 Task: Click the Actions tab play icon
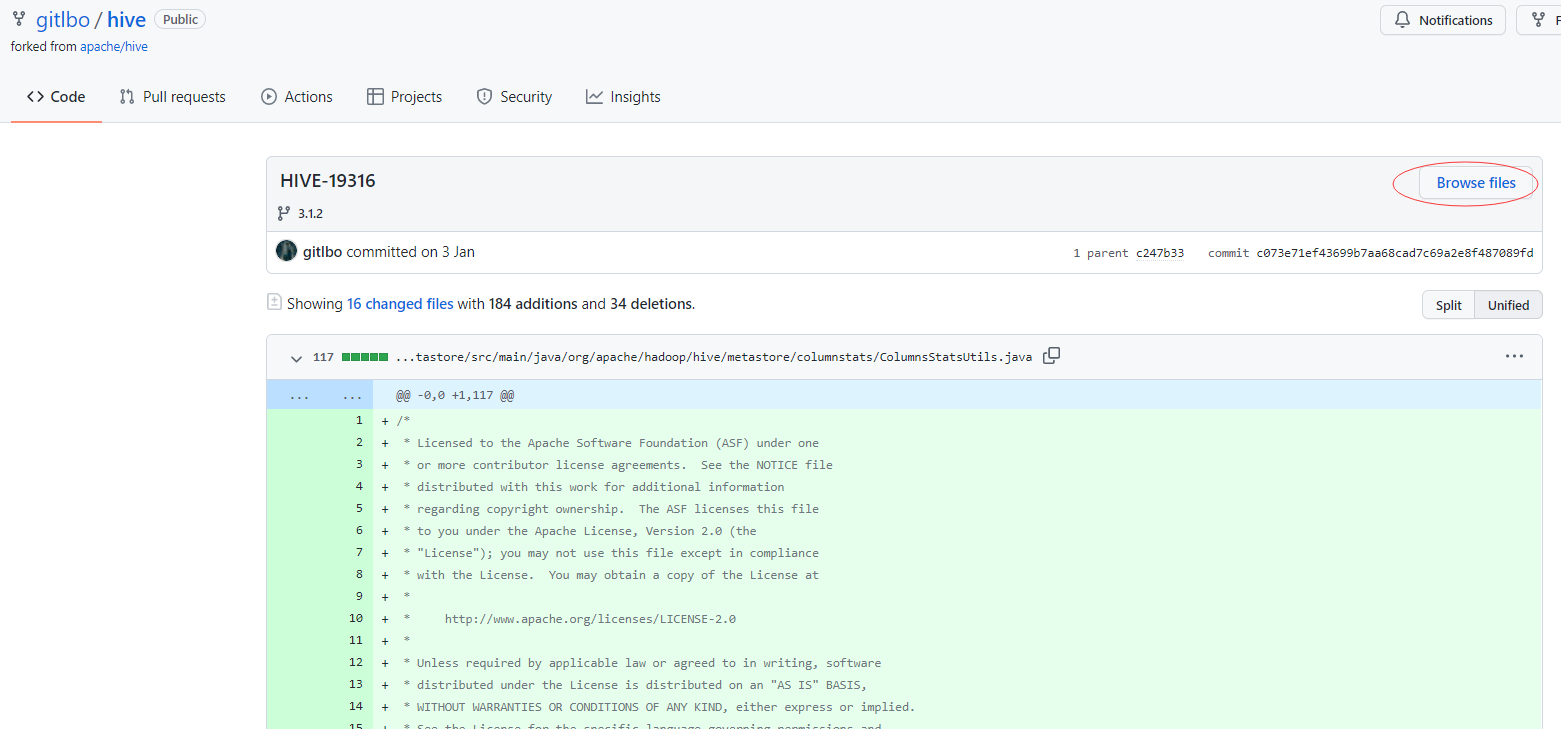269,97
